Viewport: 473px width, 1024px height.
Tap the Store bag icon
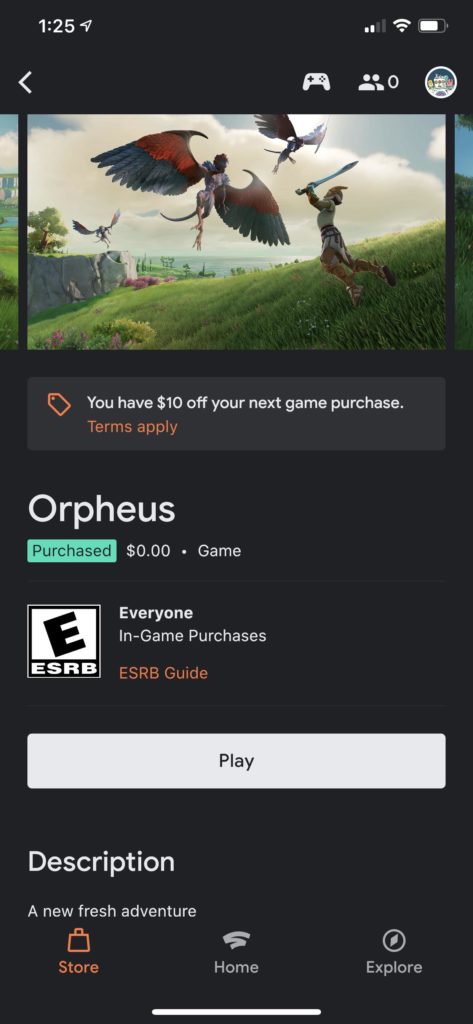click(78, 941)
